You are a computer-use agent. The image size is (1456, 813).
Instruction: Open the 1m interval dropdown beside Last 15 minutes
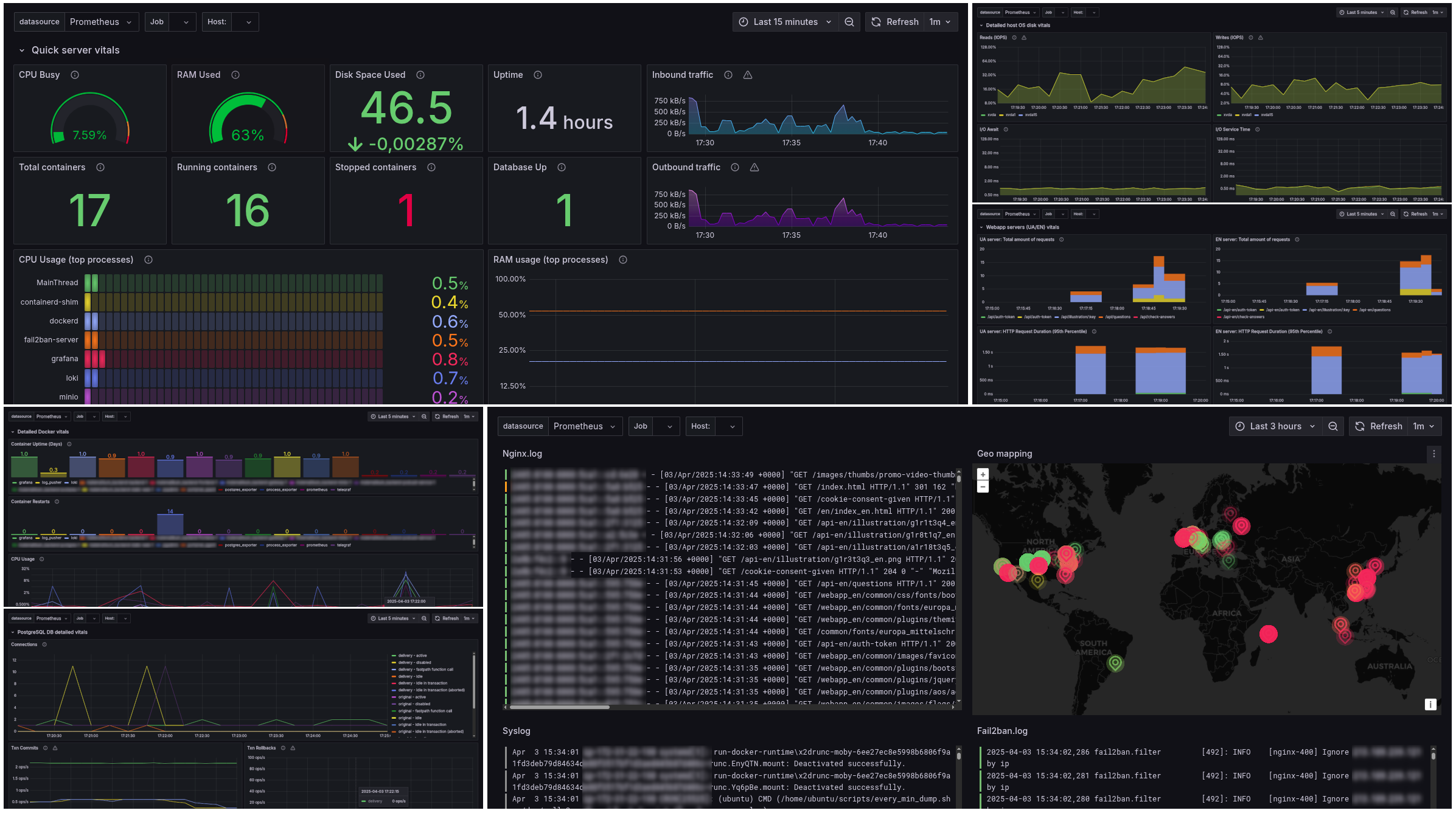(940, 22)
